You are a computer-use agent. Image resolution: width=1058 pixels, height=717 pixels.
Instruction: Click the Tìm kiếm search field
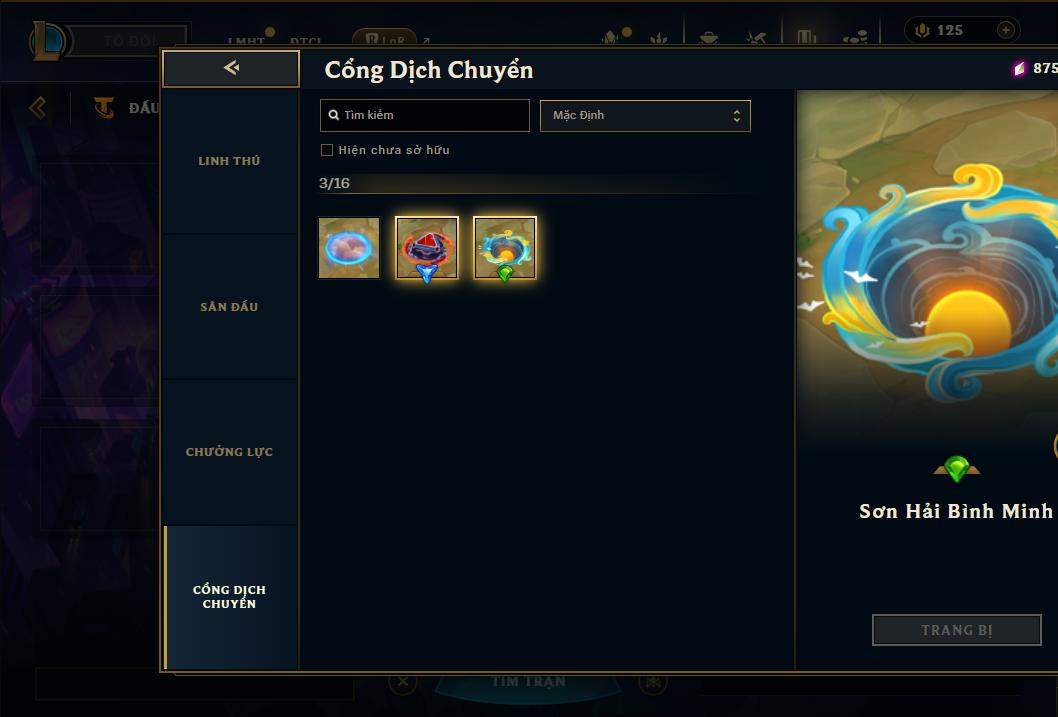pyautogui.click(x=424, y=115)
